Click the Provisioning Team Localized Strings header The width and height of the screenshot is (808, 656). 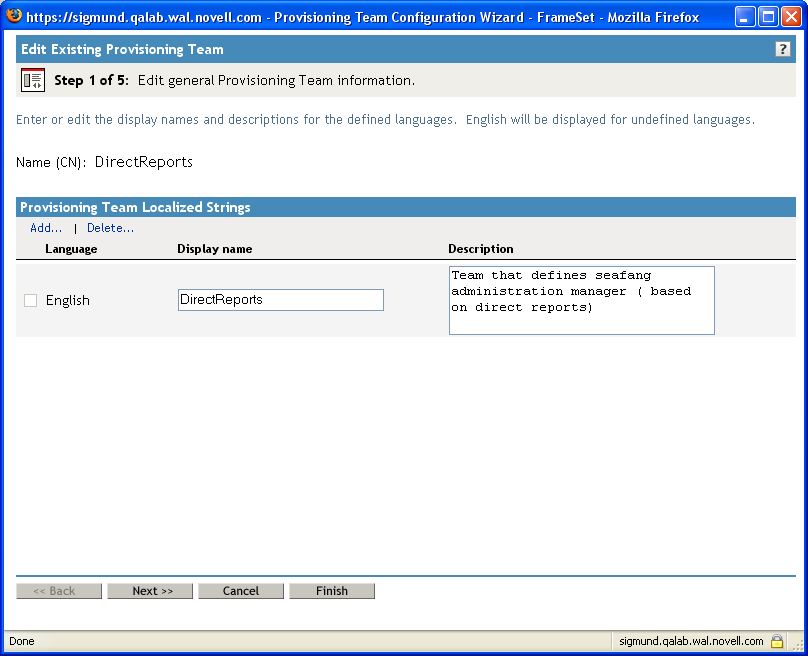pos(135,207)
